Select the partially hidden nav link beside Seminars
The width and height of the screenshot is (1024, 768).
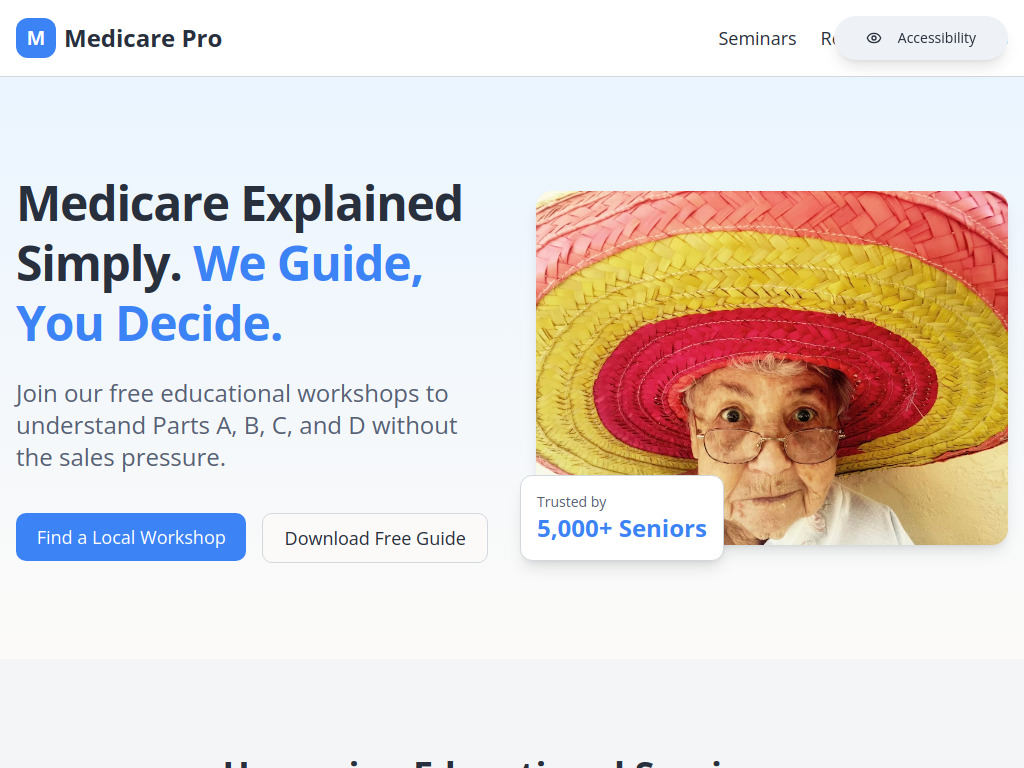(x=830, y=38)
